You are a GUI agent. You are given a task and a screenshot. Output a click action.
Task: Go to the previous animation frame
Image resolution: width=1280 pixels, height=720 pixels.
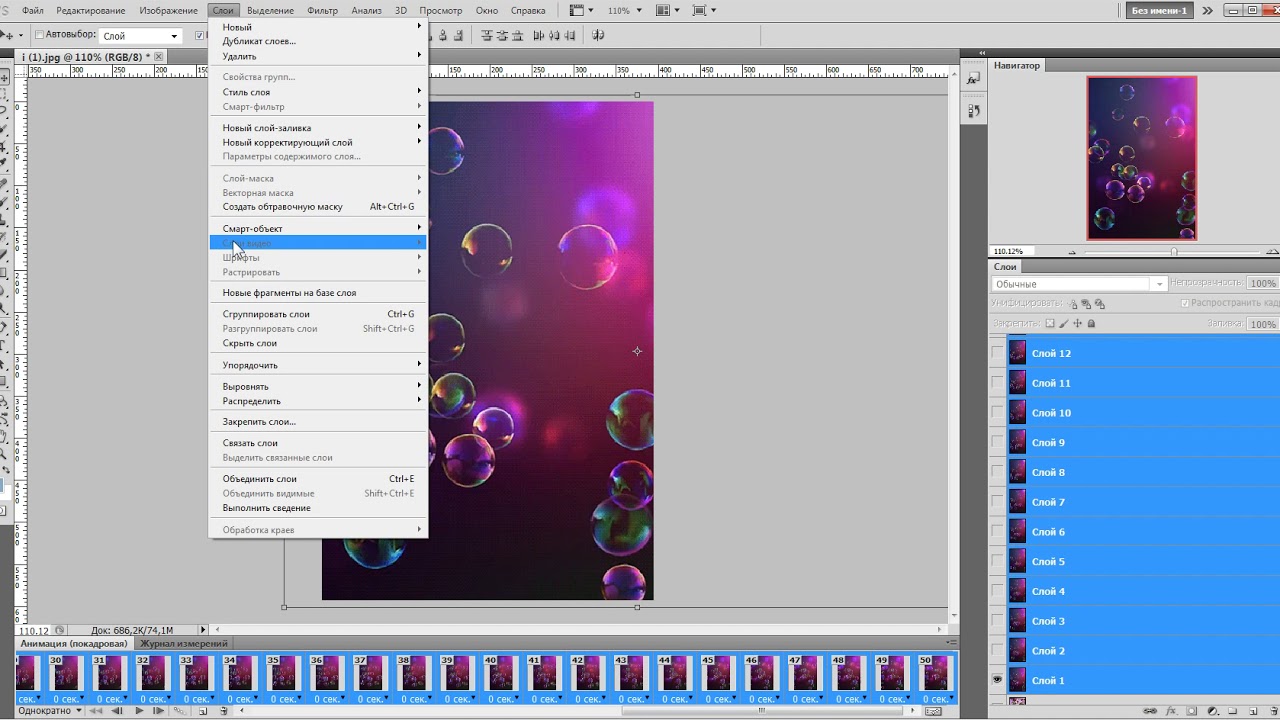tap(116, 711)
